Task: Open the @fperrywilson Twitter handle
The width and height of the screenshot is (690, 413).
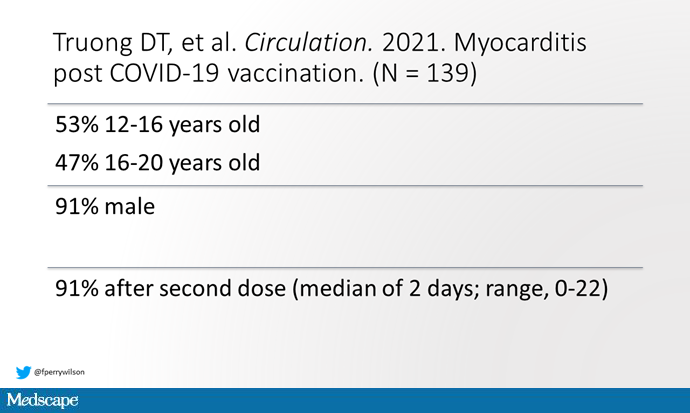Action: click(59, 372)
